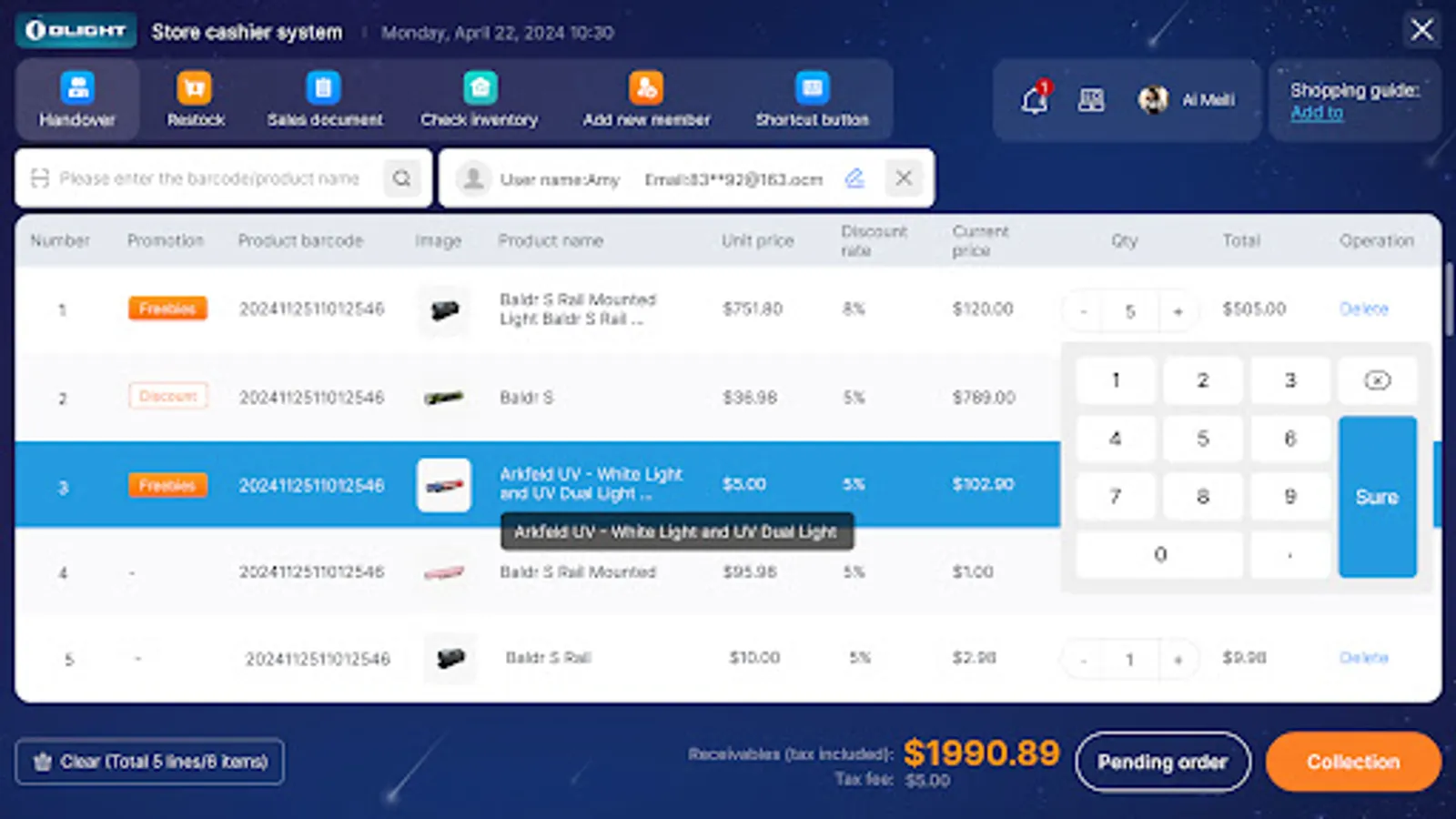Clear the cart of all 5 lines
The width and height of the screenshot is (1456, 819).
tap(150, 762)
